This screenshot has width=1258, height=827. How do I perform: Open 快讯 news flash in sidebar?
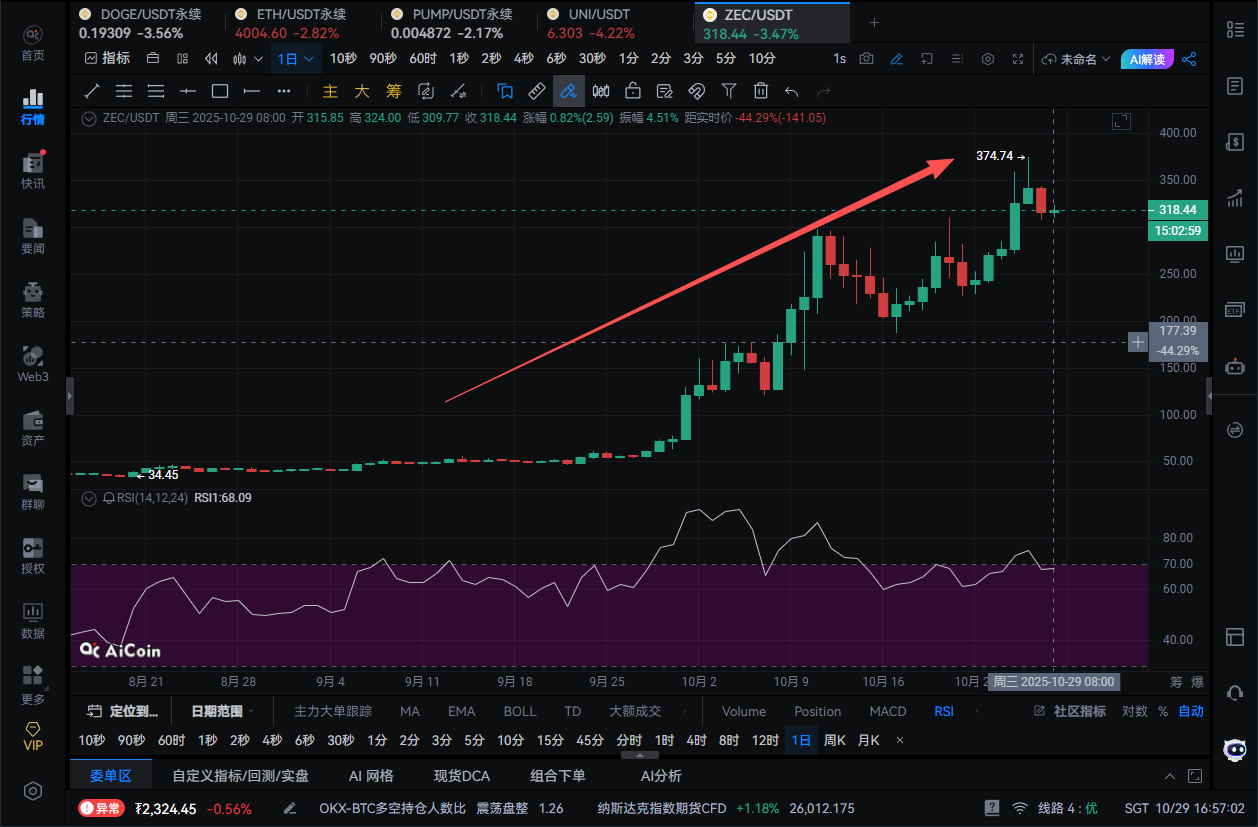33,170
